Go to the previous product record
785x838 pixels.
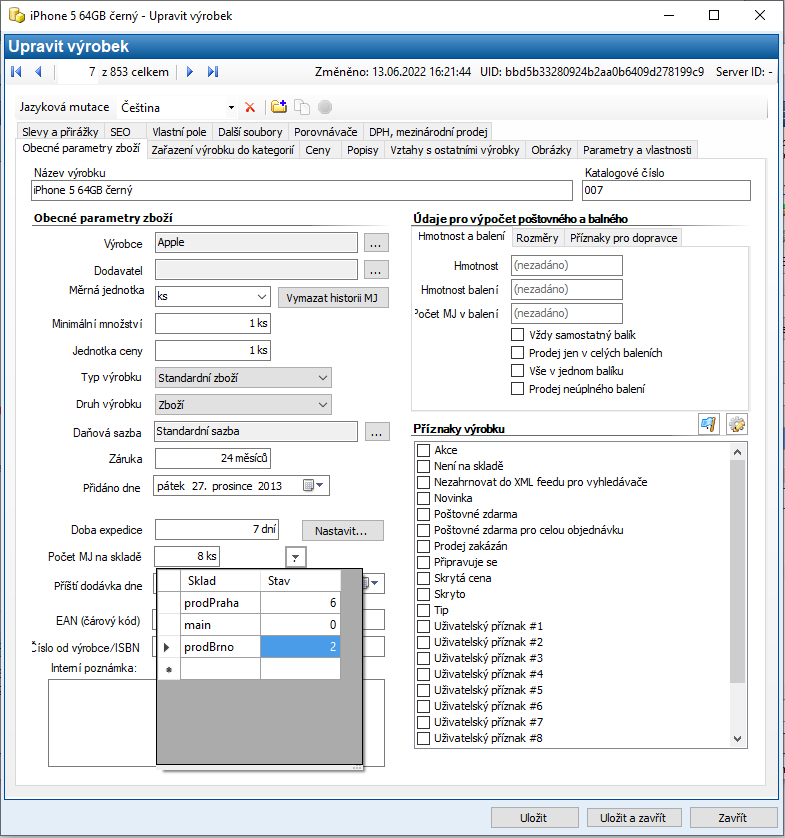(x=38, y=72)
